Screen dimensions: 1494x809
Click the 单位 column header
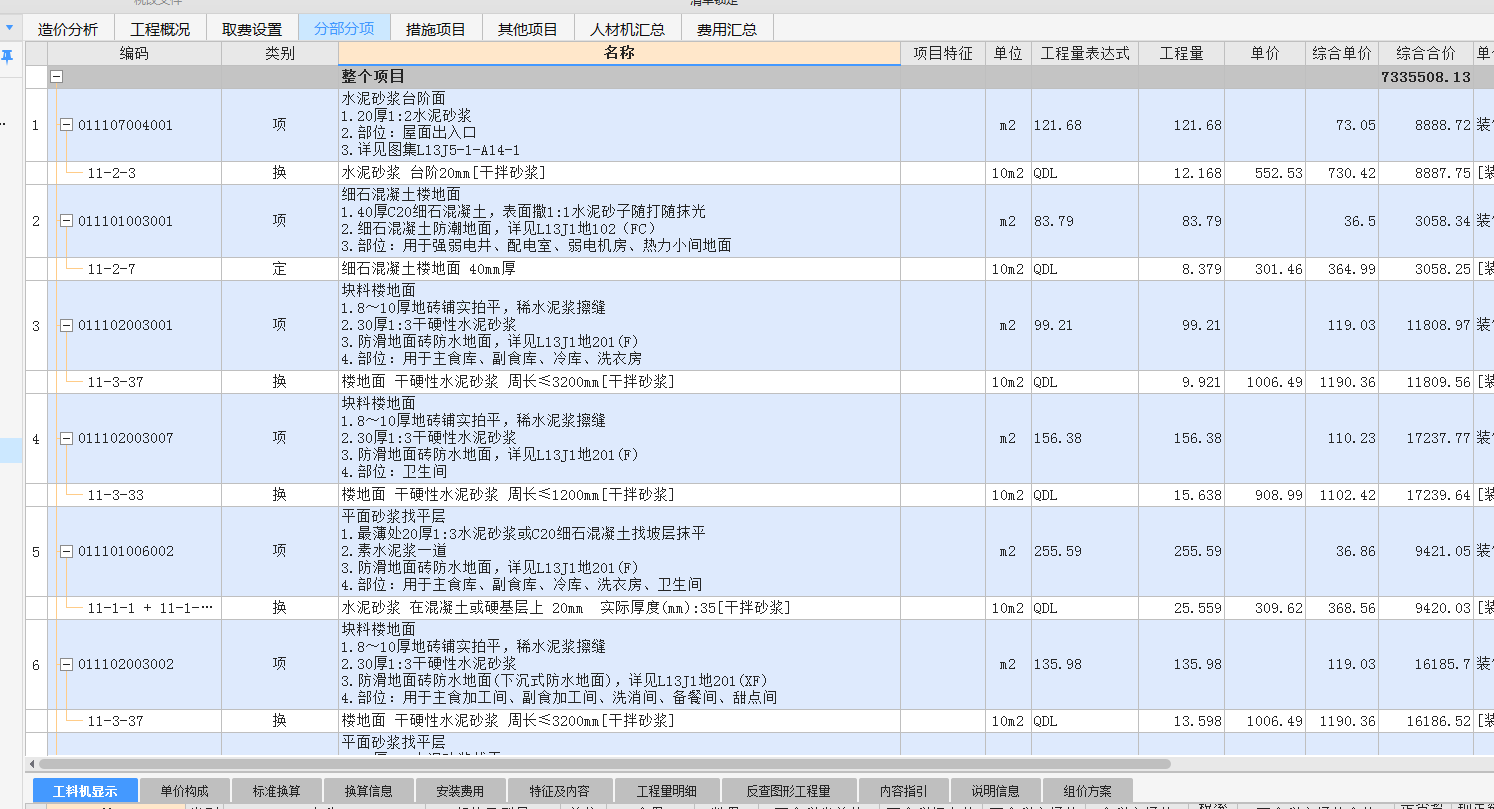(x=1008, y=54)
